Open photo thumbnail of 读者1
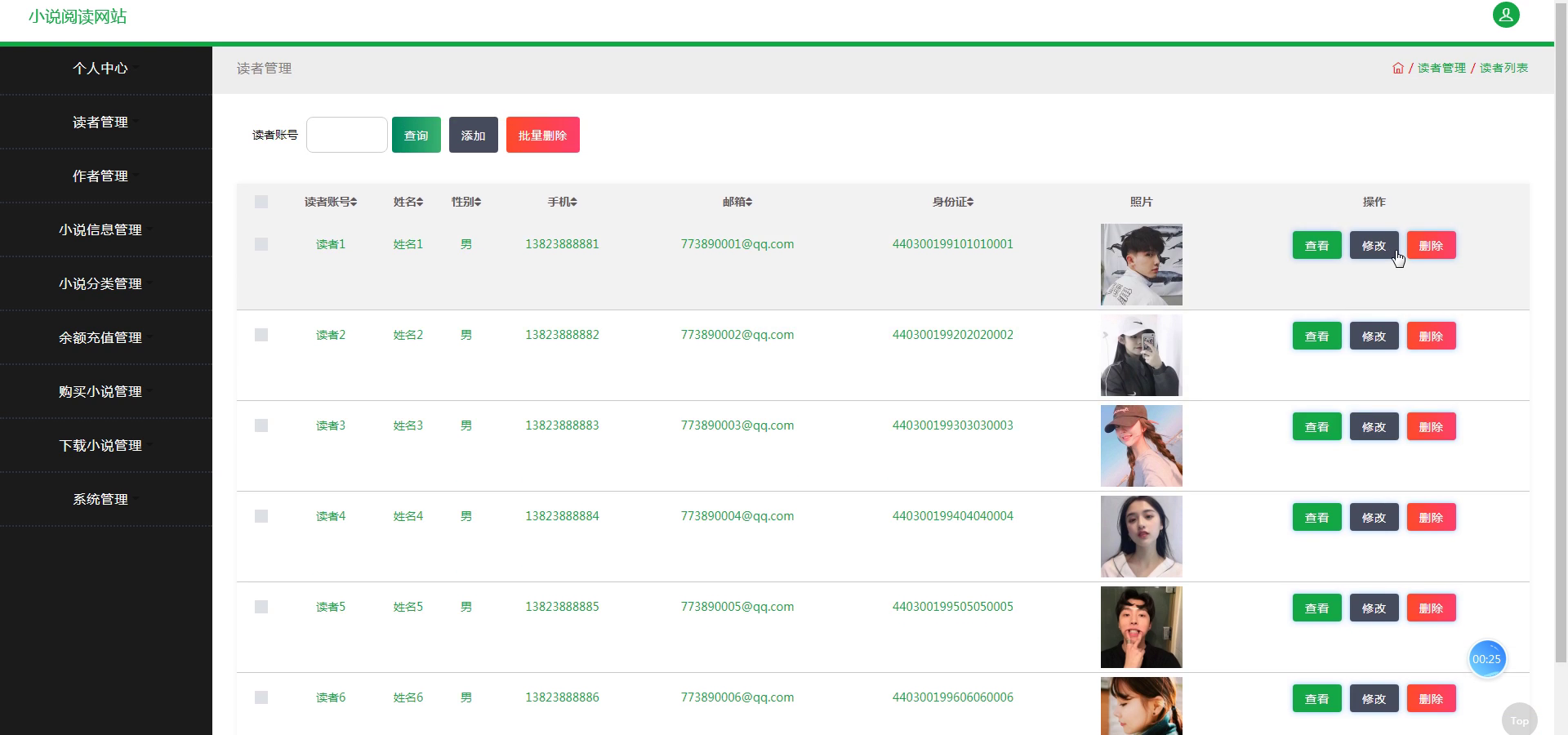 (1142, 265)
